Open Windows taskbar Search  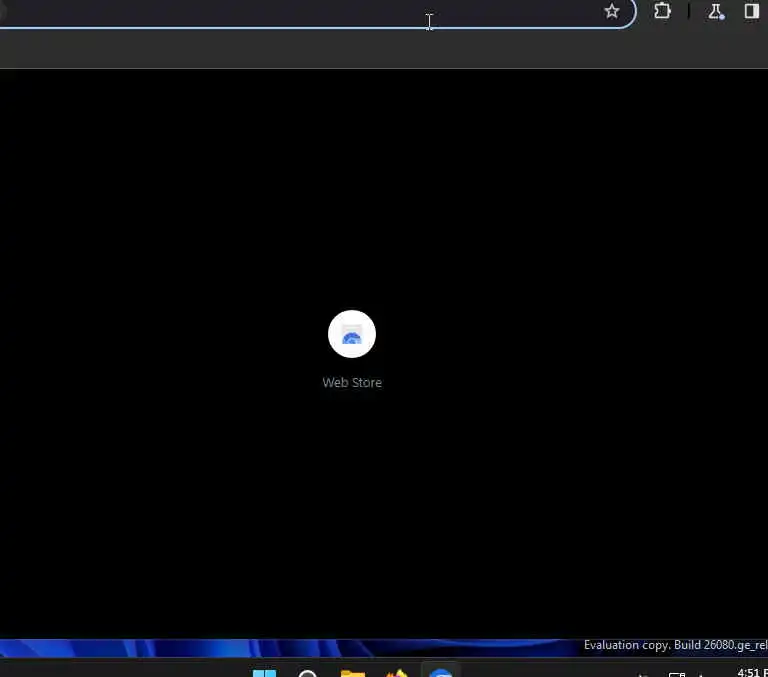pos(308,673)
